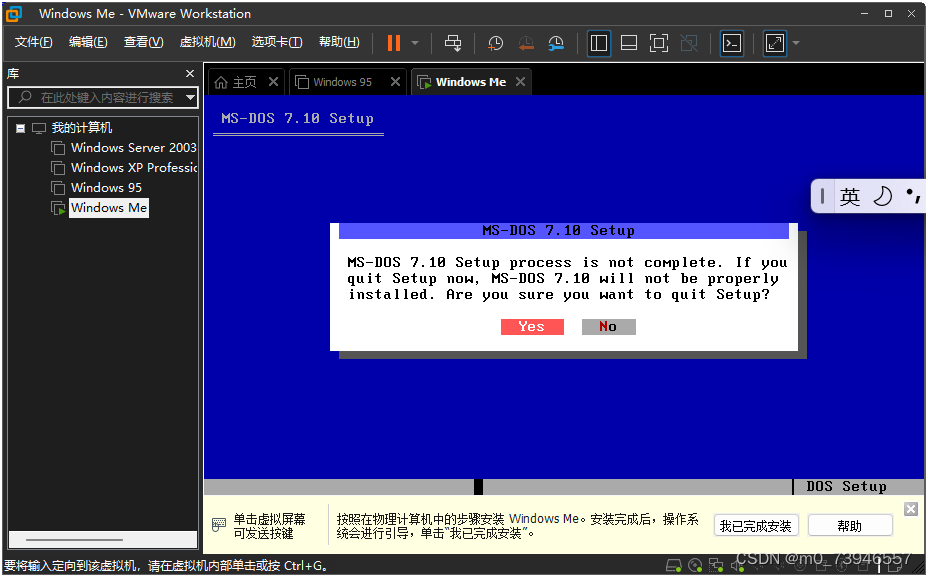Send Ctrl+Alt+Del to the virtual machine
This screenshot has width=928, height=577.
click(453, 43)
